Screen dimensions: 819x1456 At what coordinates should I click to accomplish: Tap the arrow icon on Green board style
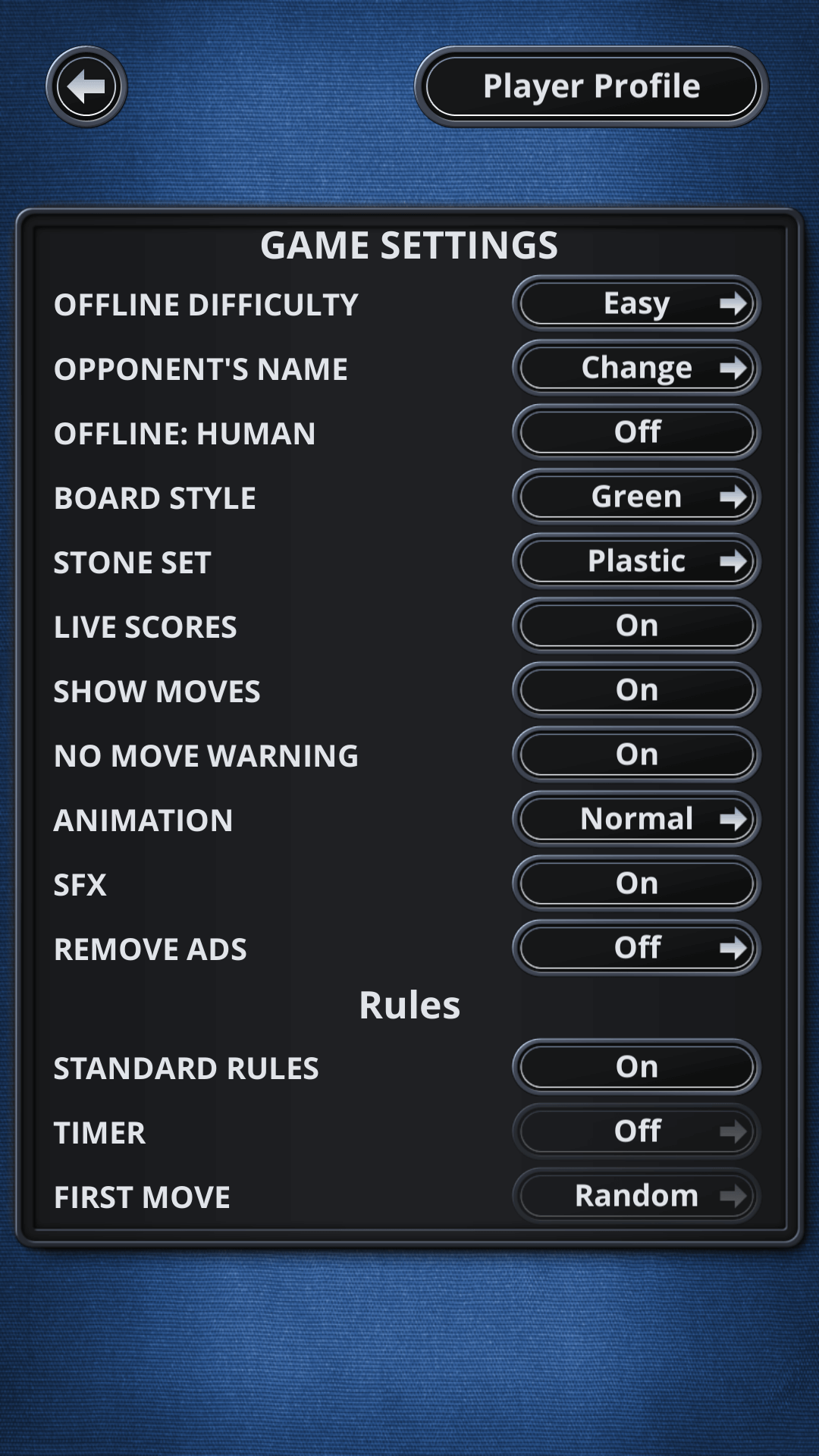733,497
